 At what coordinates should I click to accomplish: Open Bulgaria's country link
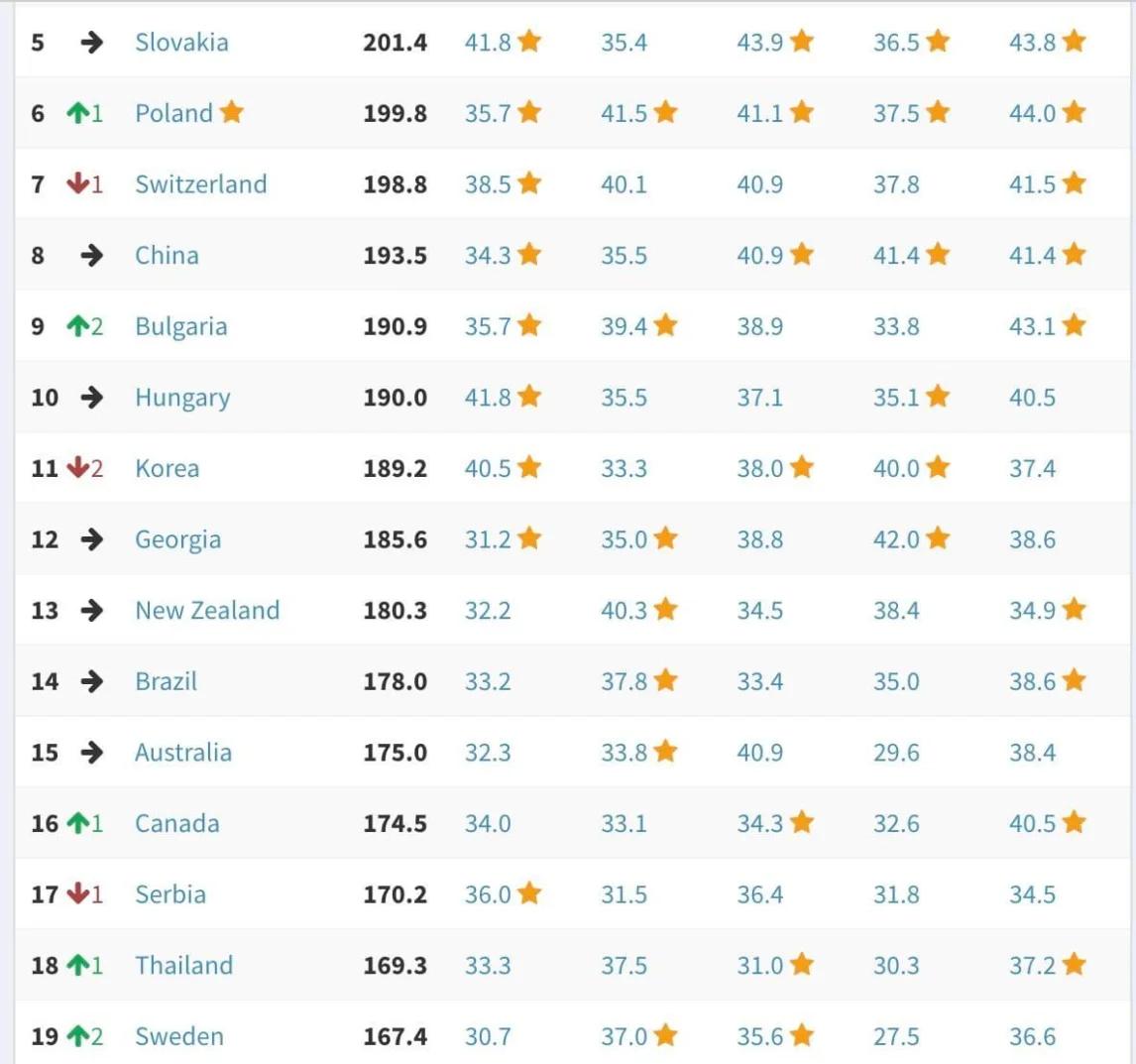point(181,326)
